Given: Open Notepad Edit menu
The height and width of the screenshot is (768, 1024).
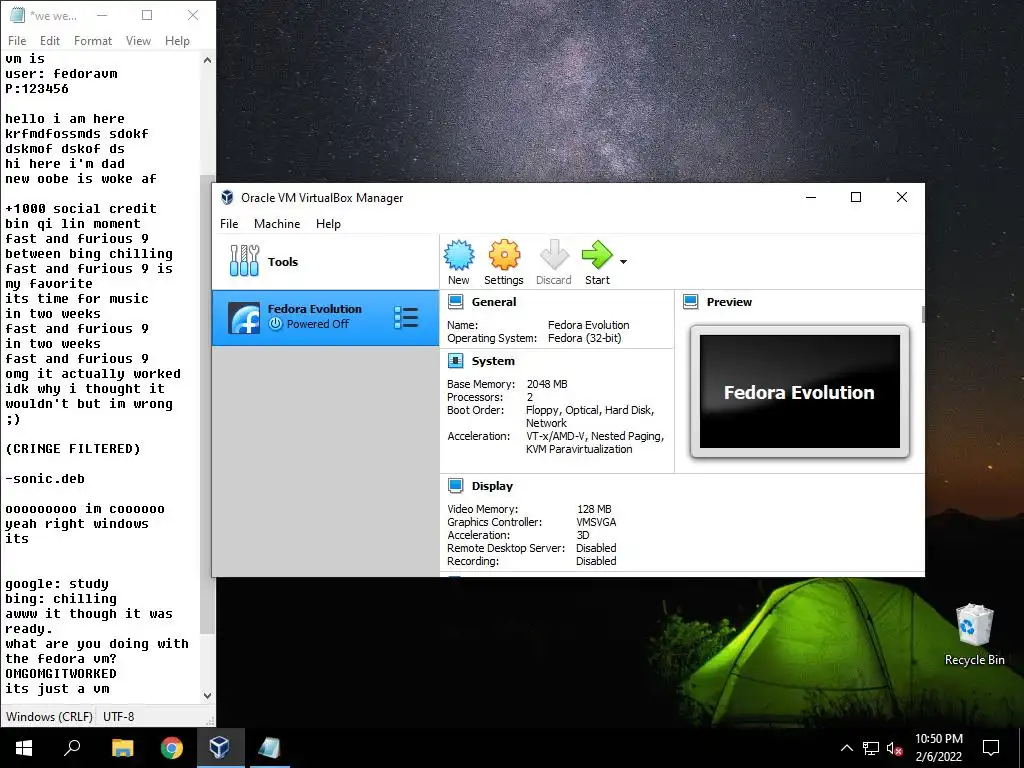Looking at the screenshot, I should click(x=50, y=40).
